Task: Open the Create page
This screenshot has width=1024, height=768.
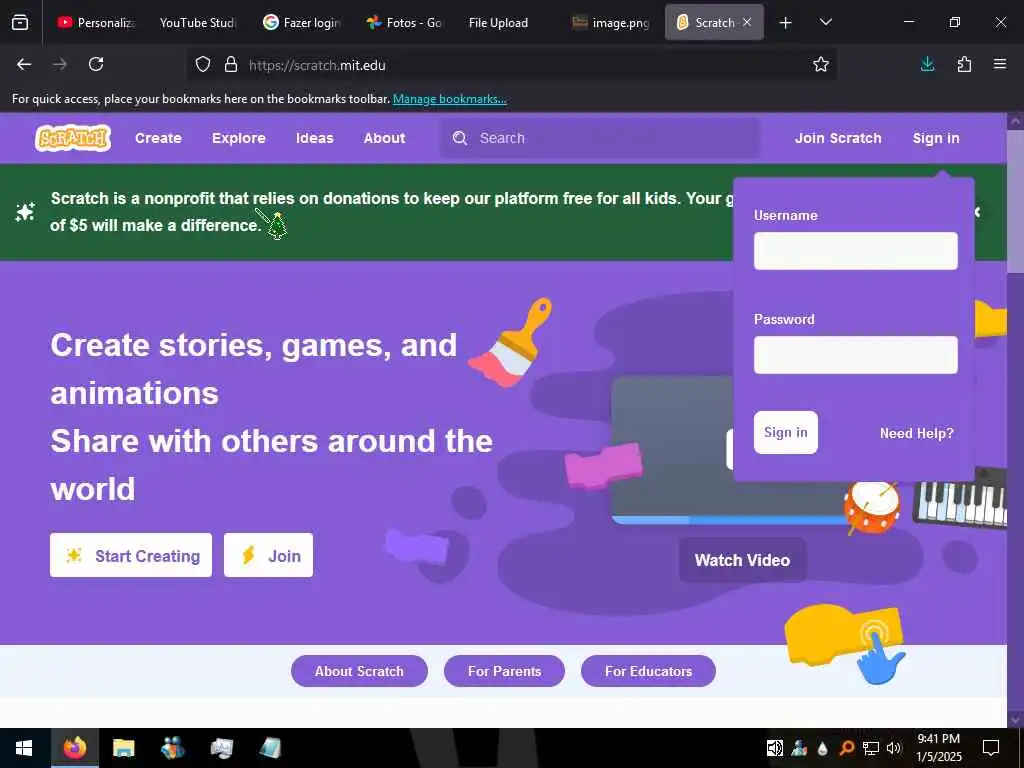Action: click(158, 138)
